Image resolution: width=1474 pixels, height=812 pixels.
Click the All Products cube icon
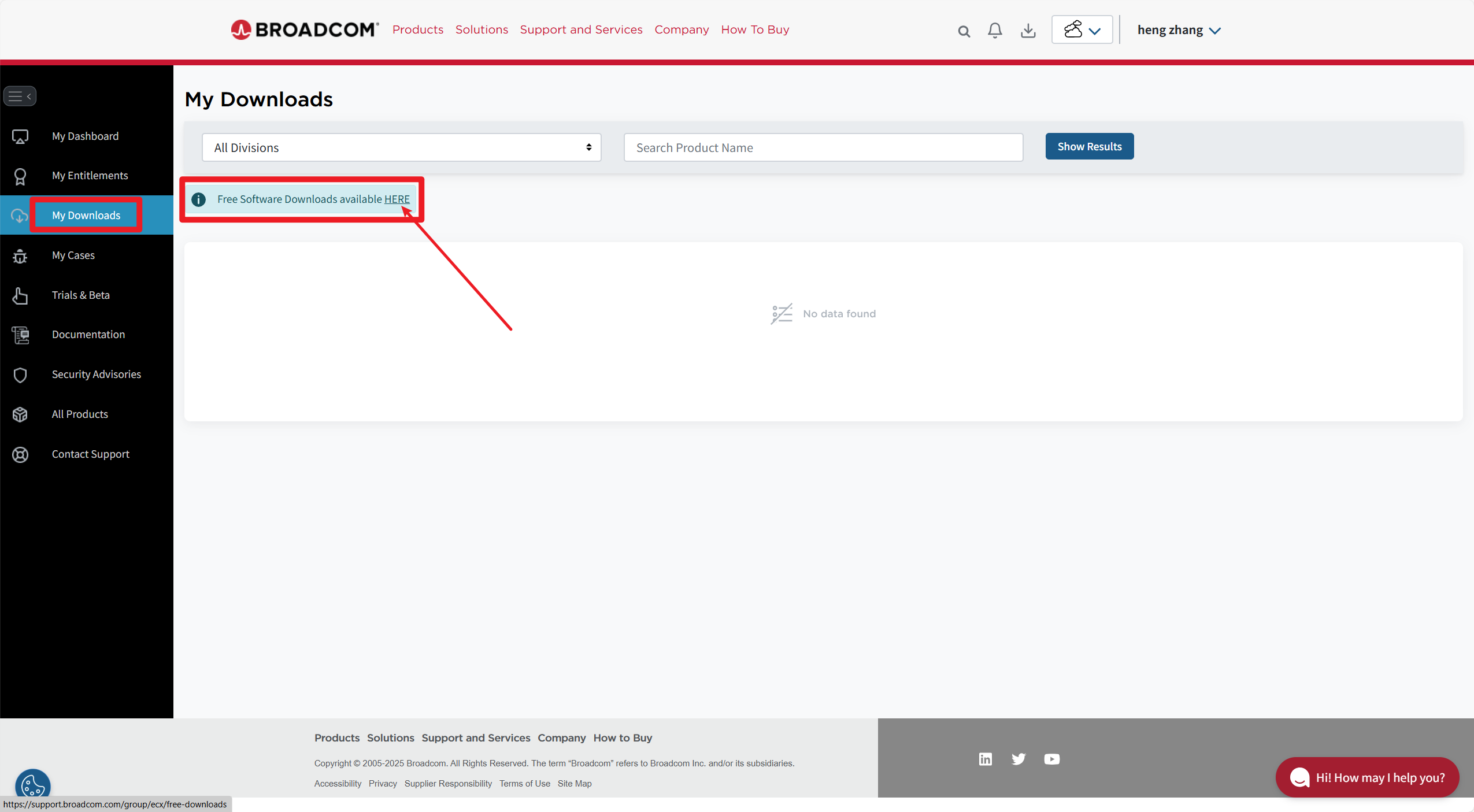[x=20, y=414]
